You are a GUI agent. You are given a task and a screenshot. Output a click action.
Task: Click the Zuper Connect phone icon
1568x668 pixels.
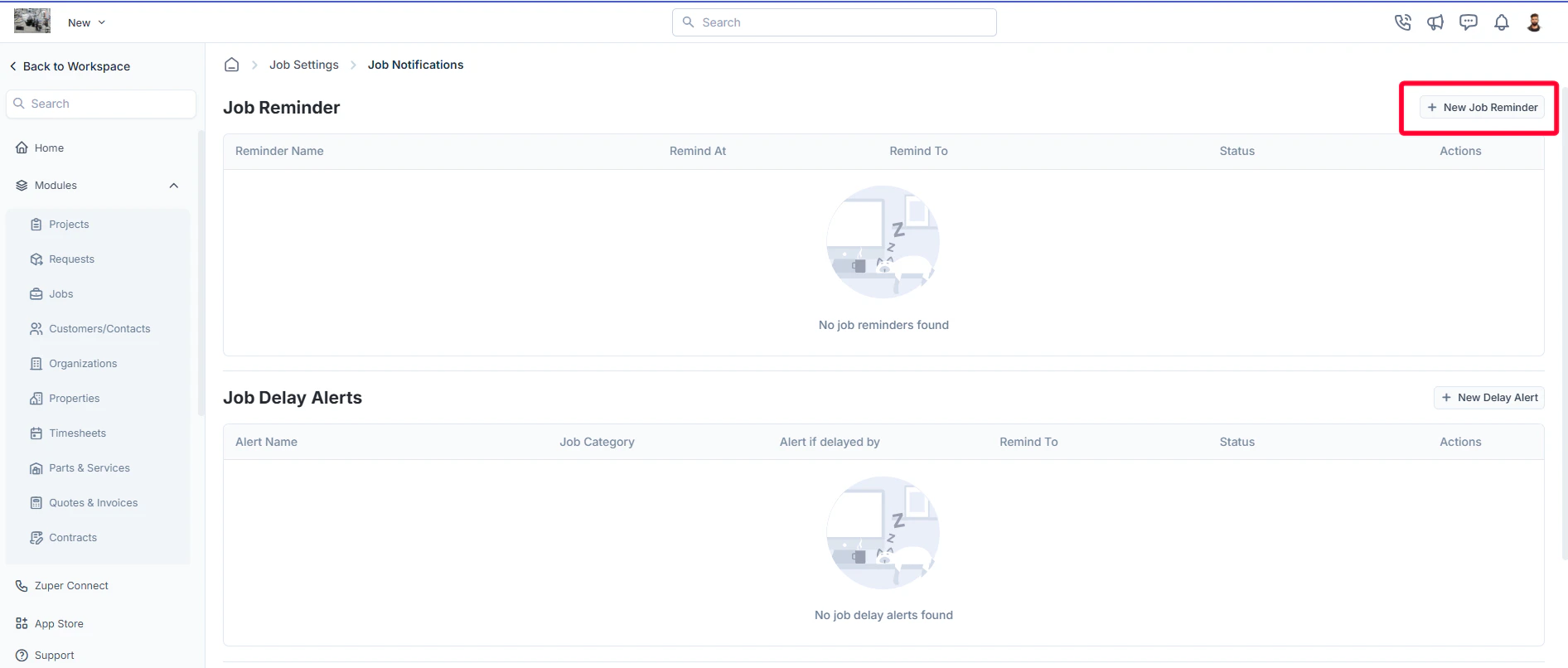[x=22, y=586]
